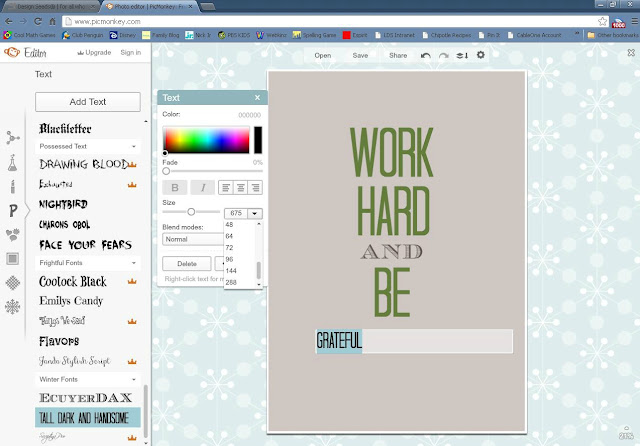Choose size 48 from list
Screen dimensions: 640x446
(229, 224)
